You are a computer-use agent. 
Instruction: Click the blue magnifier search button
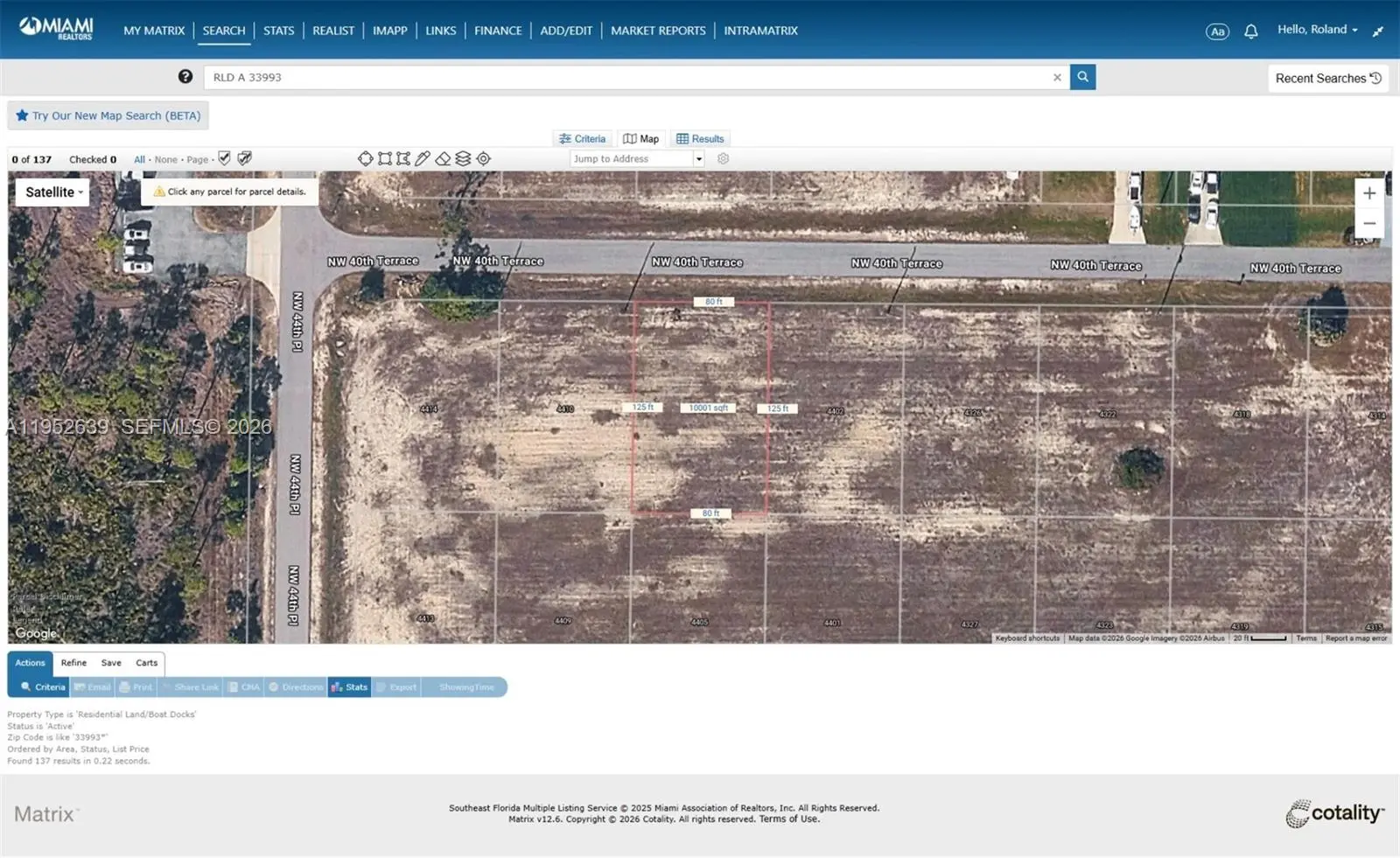pyautogui.click(x=1082, y=77)
